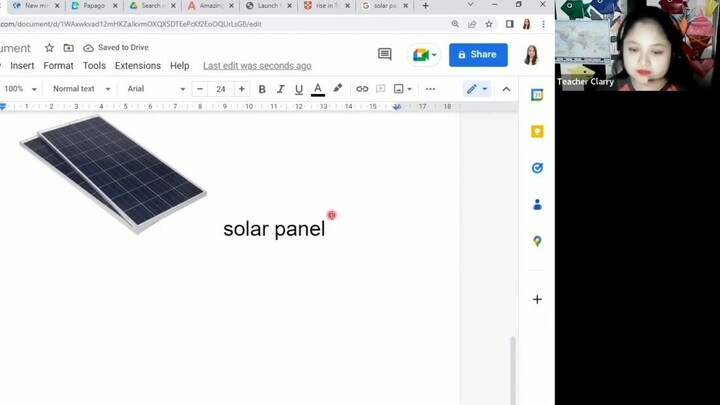The width and height of the screenshot is (720, 405).
Task: Expand the Insert image dropdown arrow
Action: tap(409, 89)
